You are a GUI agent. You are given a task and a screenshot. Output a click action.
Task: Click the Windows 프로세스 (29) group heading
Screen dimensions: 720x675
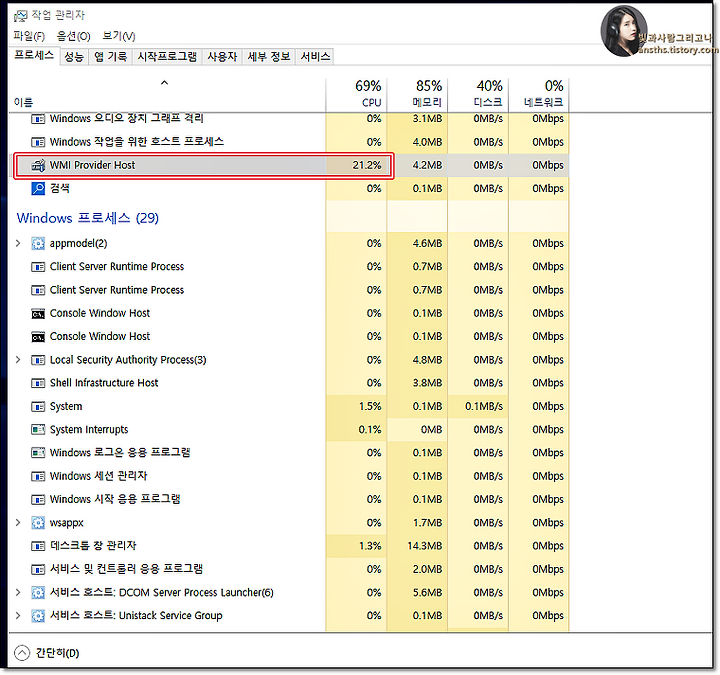pos(88,218)
